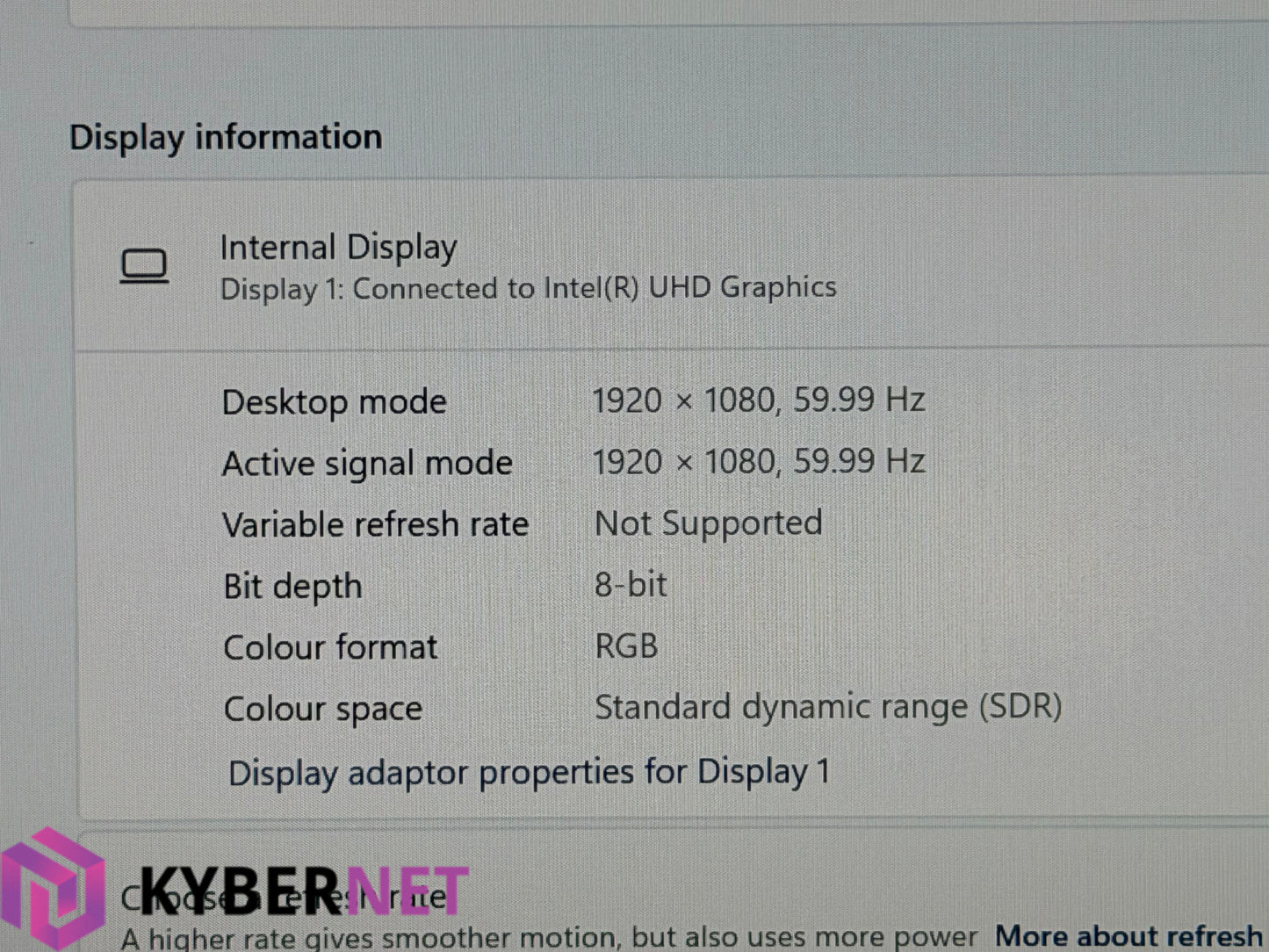The height and width of the screenshot is (952, 1269).
Task: Select the Internal Display heading
Action: [338, 248]
